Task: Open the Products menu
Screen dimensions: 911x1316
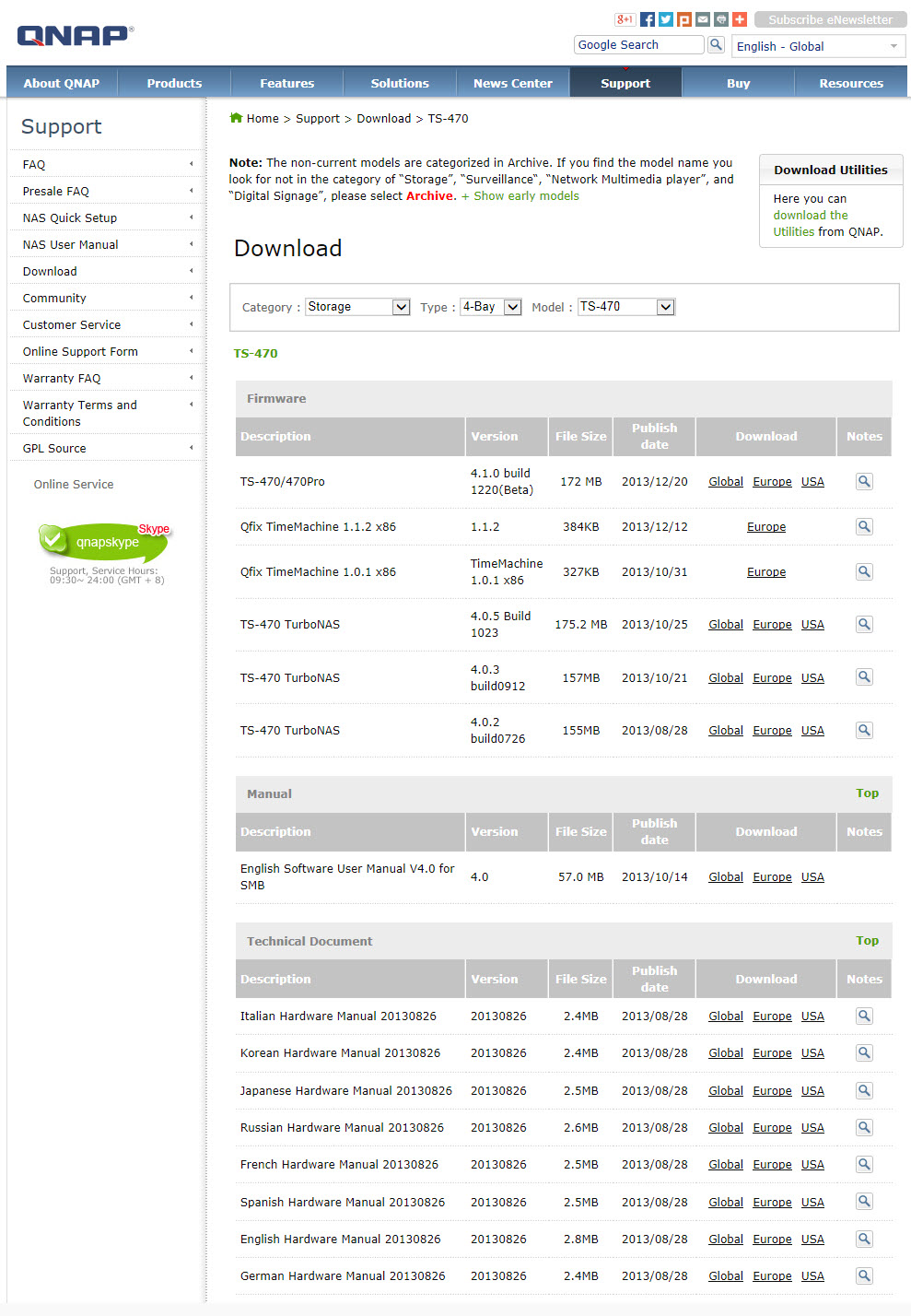Action: [x=174, y=83]
